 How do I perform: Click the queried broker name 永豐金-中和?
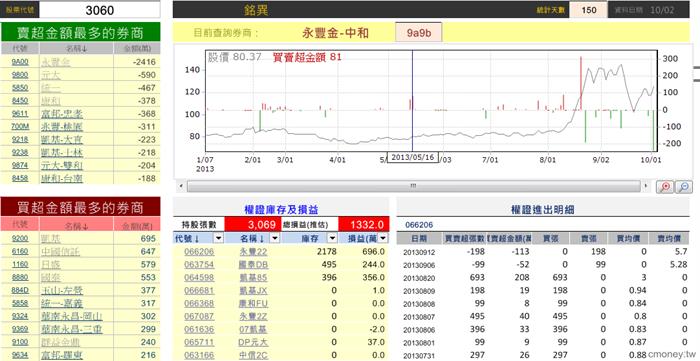(x=335, y=33)
